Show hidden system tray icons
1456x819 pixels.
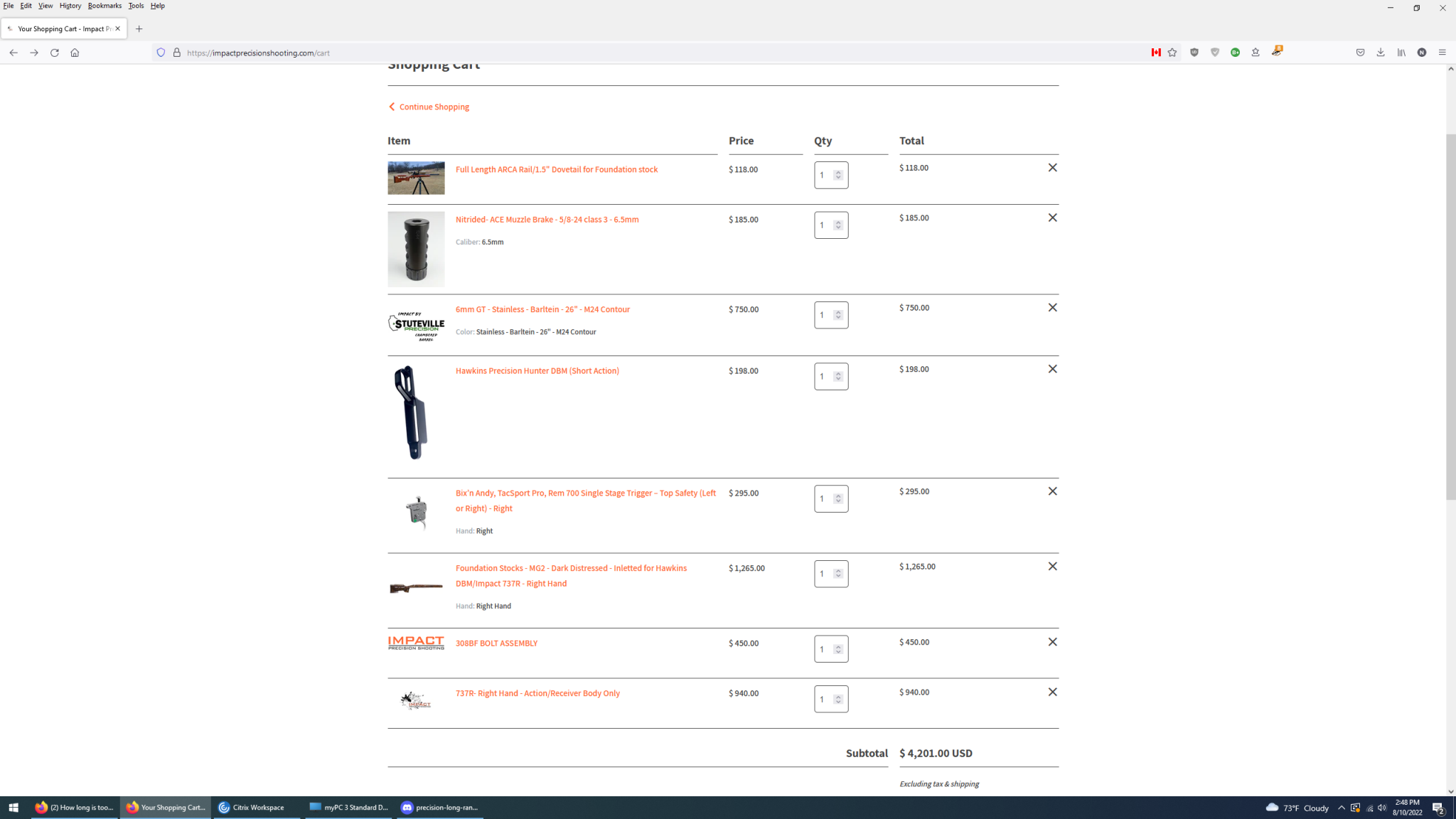point(1342,808)
